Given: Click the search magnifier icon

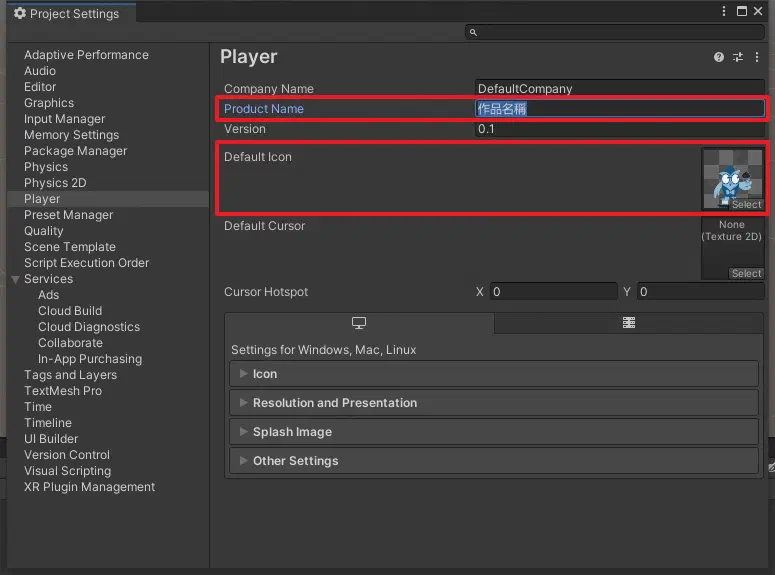Looking at the screenshot, I should tap(473, 32).
